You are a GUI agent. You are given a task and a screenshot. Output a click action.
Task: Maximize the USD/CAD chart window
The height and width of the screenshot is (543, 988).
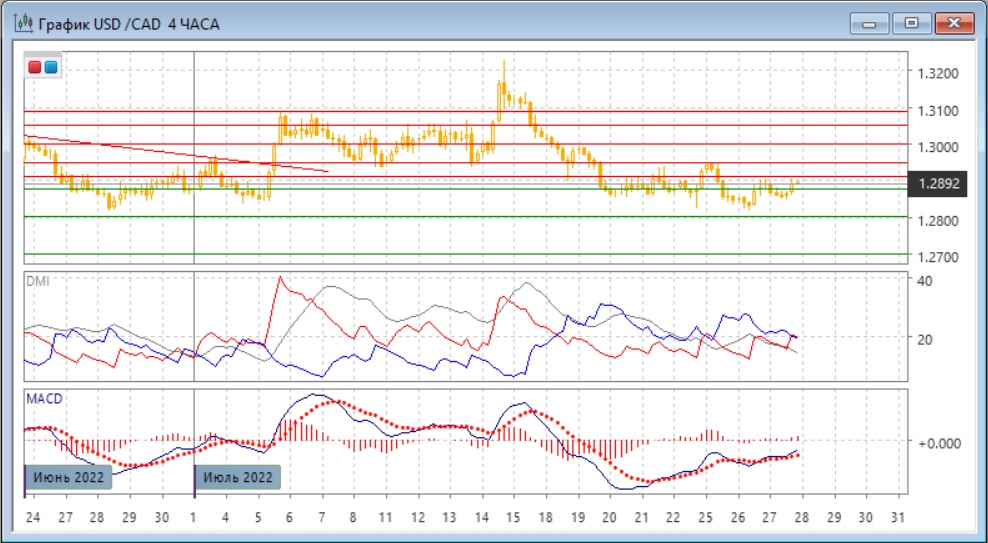pyautogui.click(x=911, y=22)
